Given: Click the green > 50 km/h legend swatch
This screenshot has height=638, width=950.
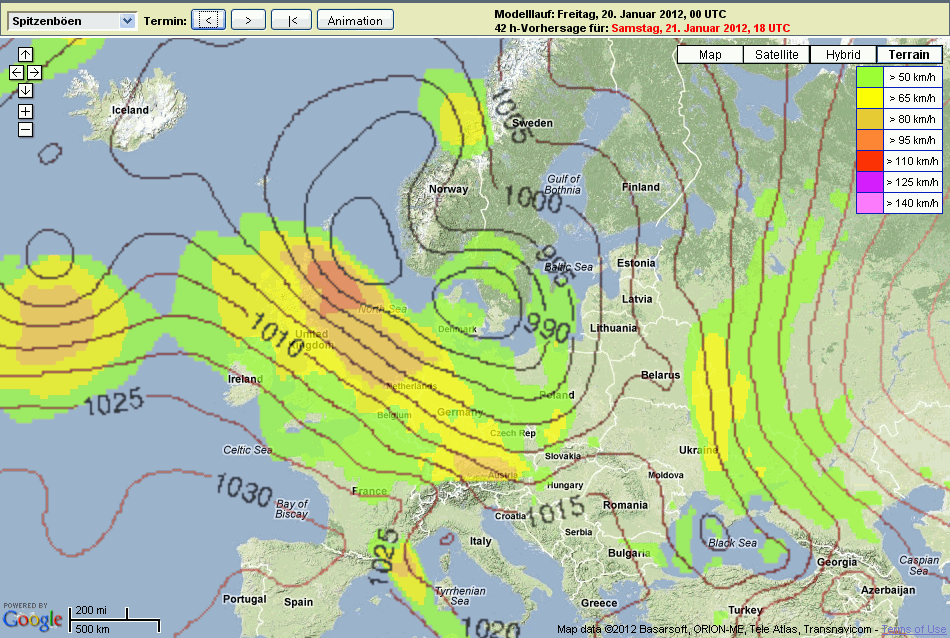Looking at the screenshot, I should click(x=869, y=77).
